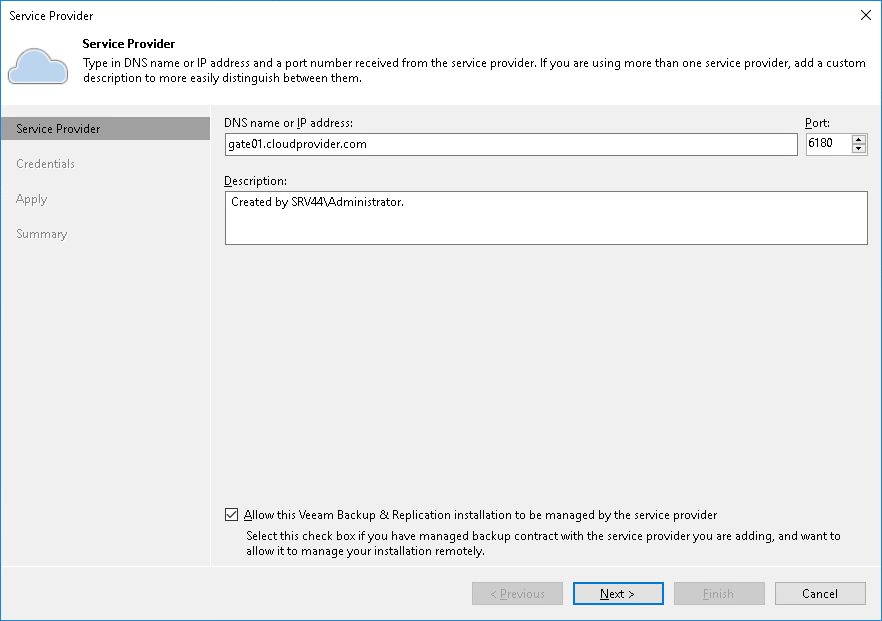Screen dimensions: 882x621
Task: Click the 'Description' field label
Action: pyautogui.click(x=255, y=181)
